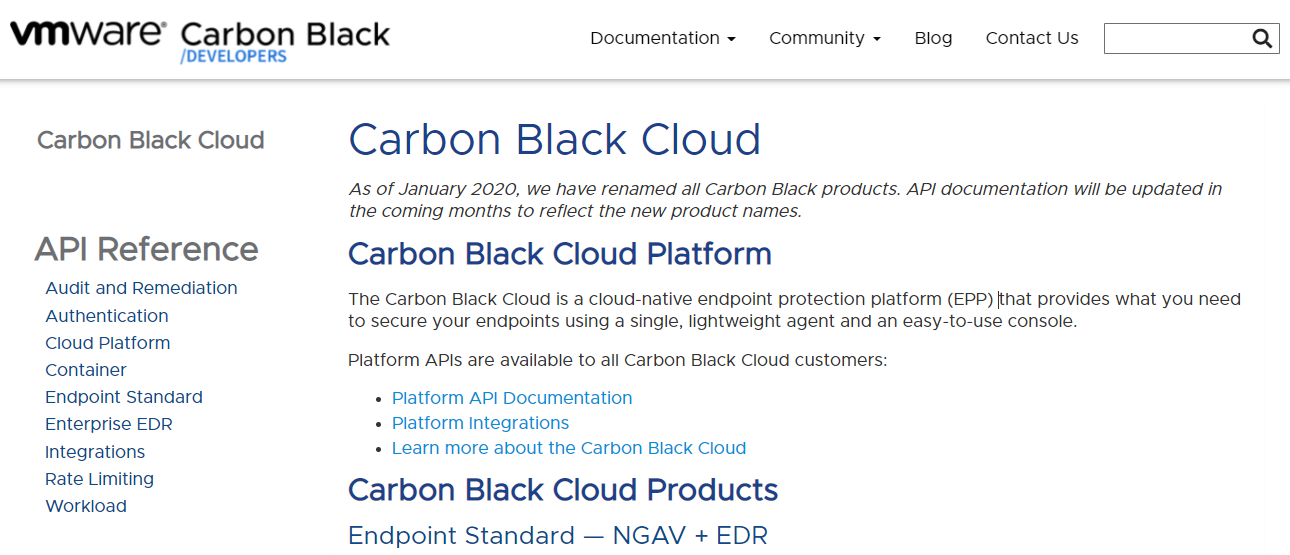Open the Contact Us page
This screenshot has width=1290, height=555.
pyautogui.click(x=1032, y=38)
